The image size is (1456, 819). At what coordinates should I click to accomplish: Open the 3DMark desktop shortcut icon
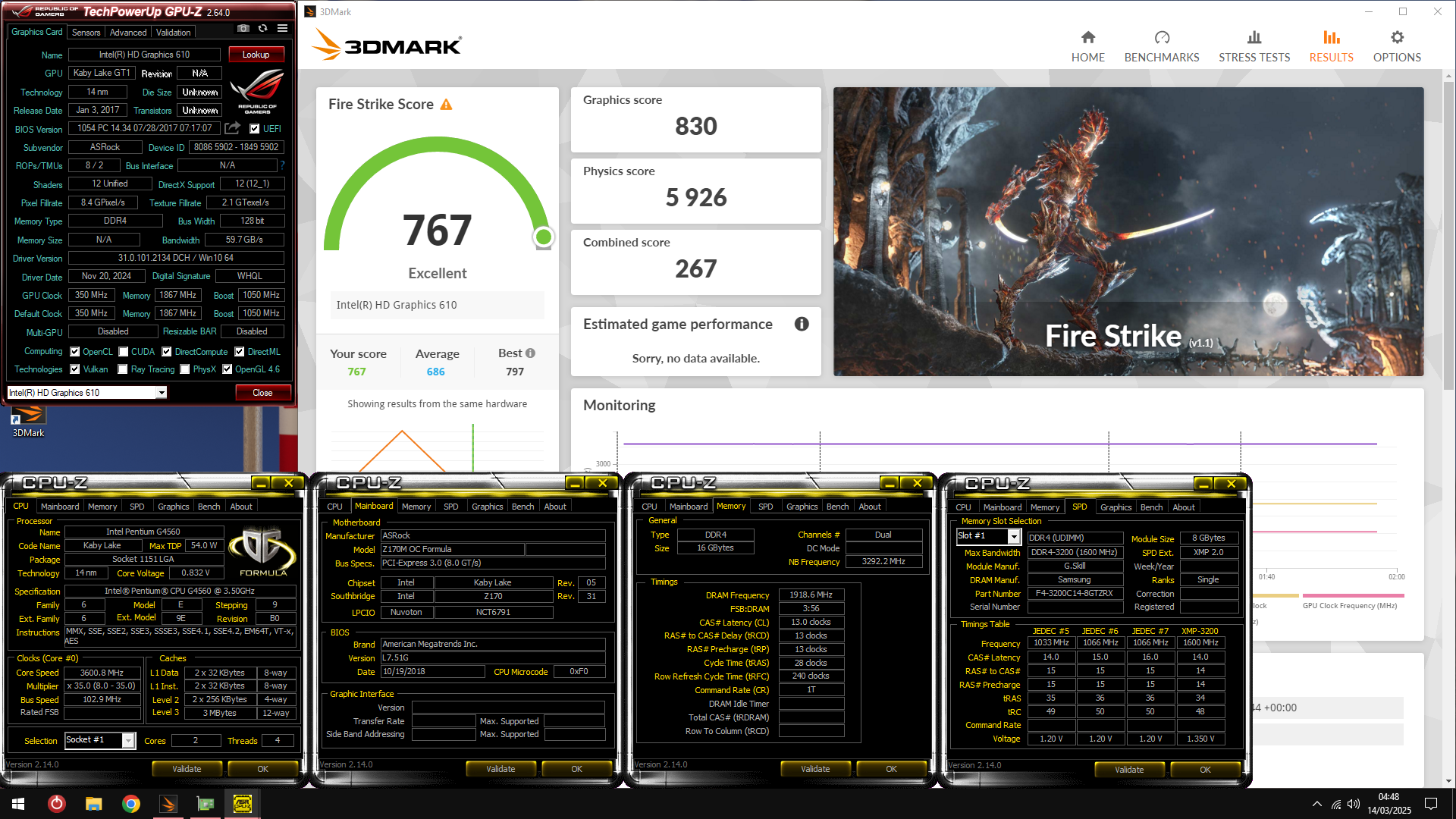click(x=28, y=421)
